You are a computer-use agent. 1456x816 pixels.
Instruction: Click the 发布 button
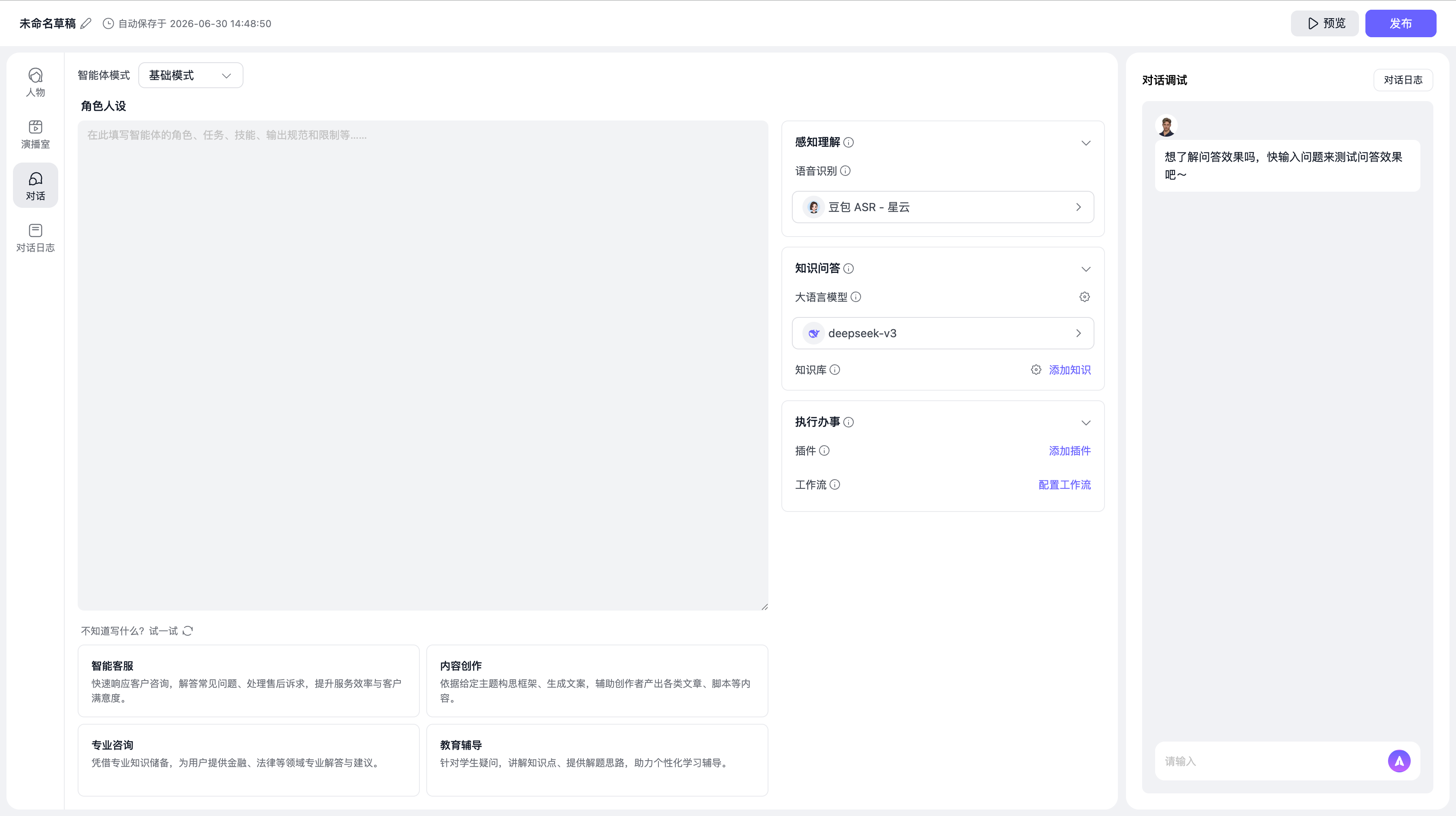click(x=1401, y=23)
